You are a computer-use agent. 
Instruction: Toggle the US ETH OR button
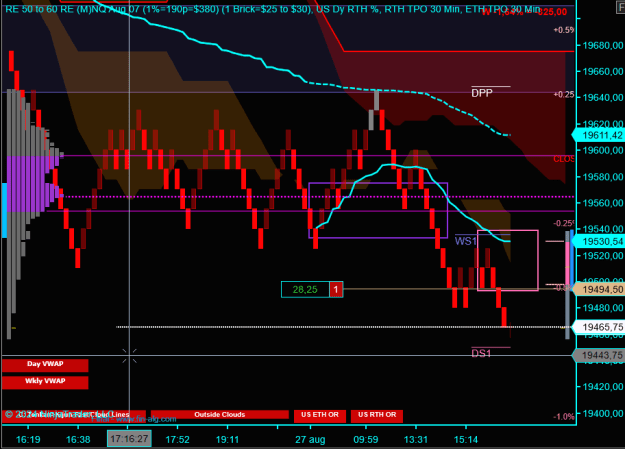320,416
